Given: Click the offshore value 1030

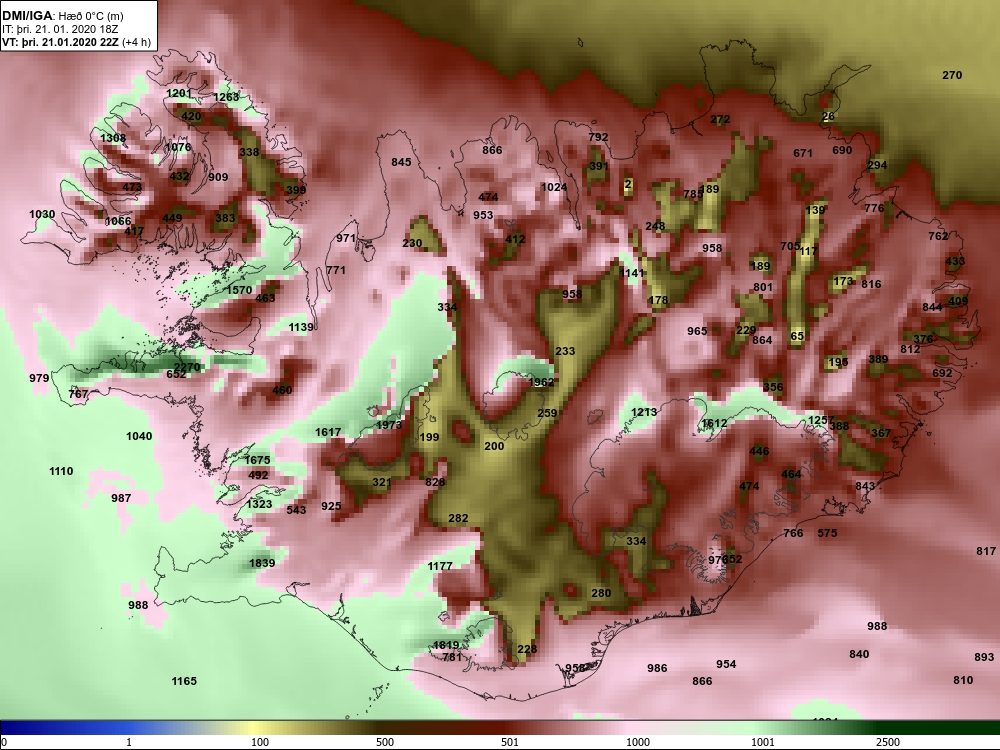Looking at the screenshot, I should tap(42, 214).
